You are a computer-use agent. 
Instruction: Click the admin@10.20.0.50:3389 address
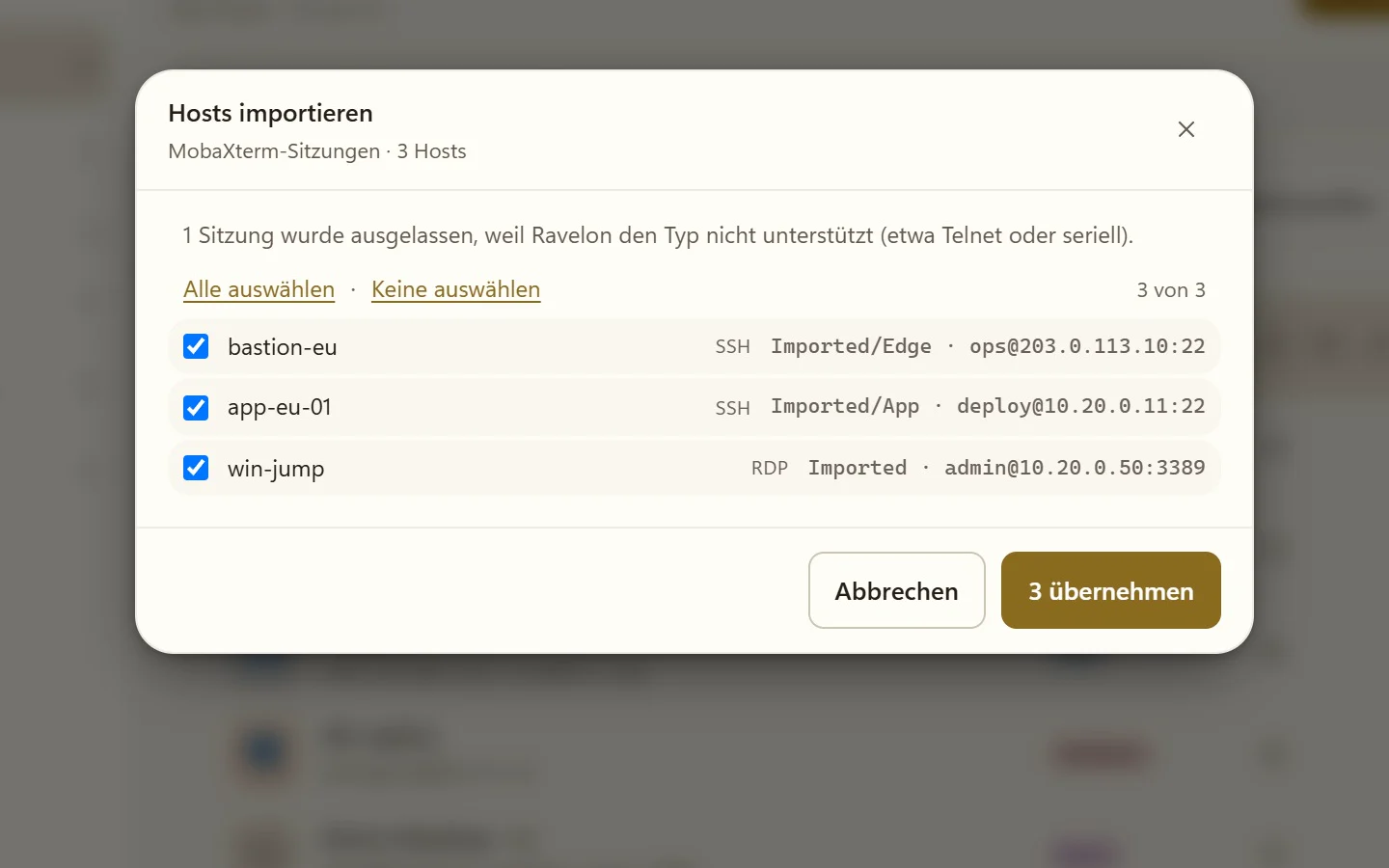point(1075,468)
